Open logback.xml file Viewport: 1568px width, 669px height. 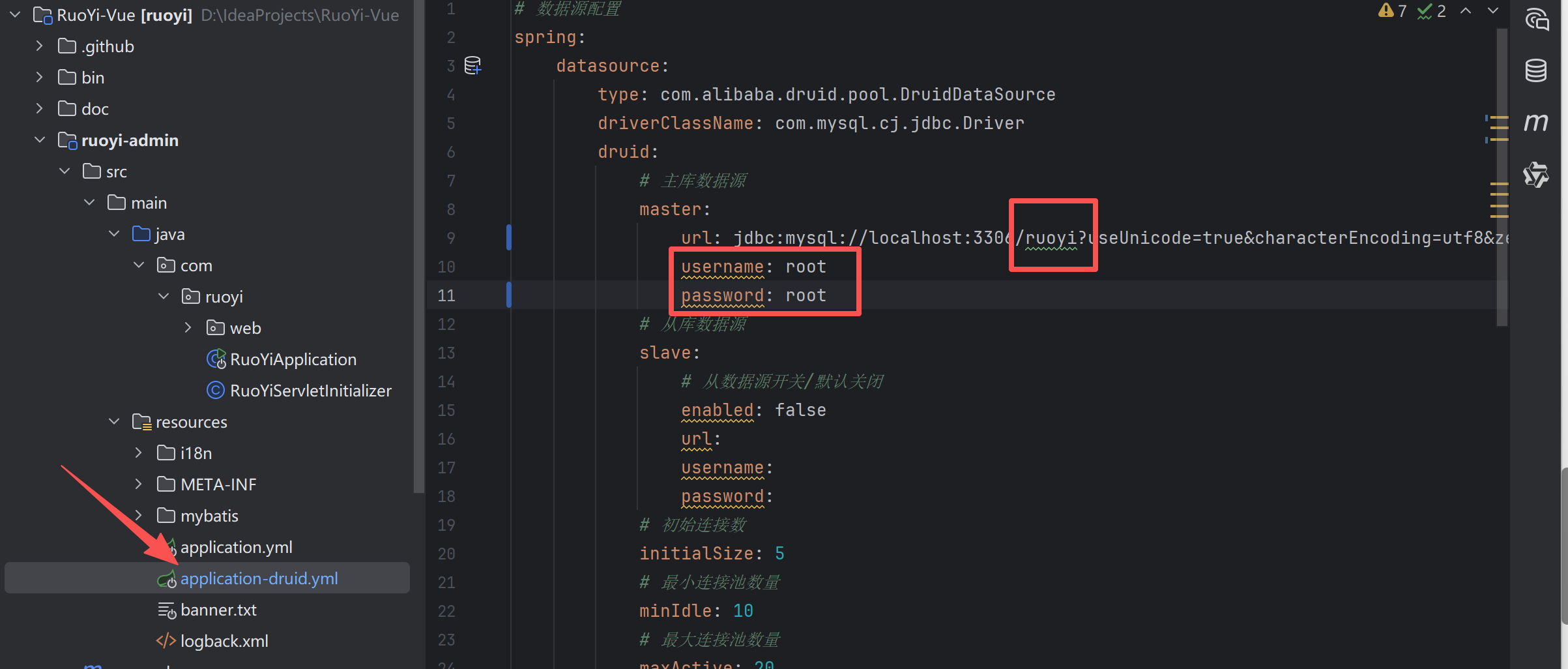click(224, 641)
